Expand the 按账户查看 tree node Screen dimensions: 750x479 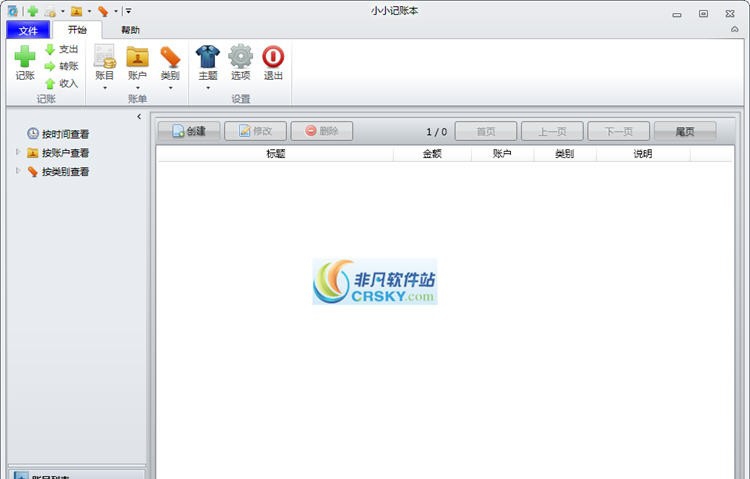(x=18, y=153)
